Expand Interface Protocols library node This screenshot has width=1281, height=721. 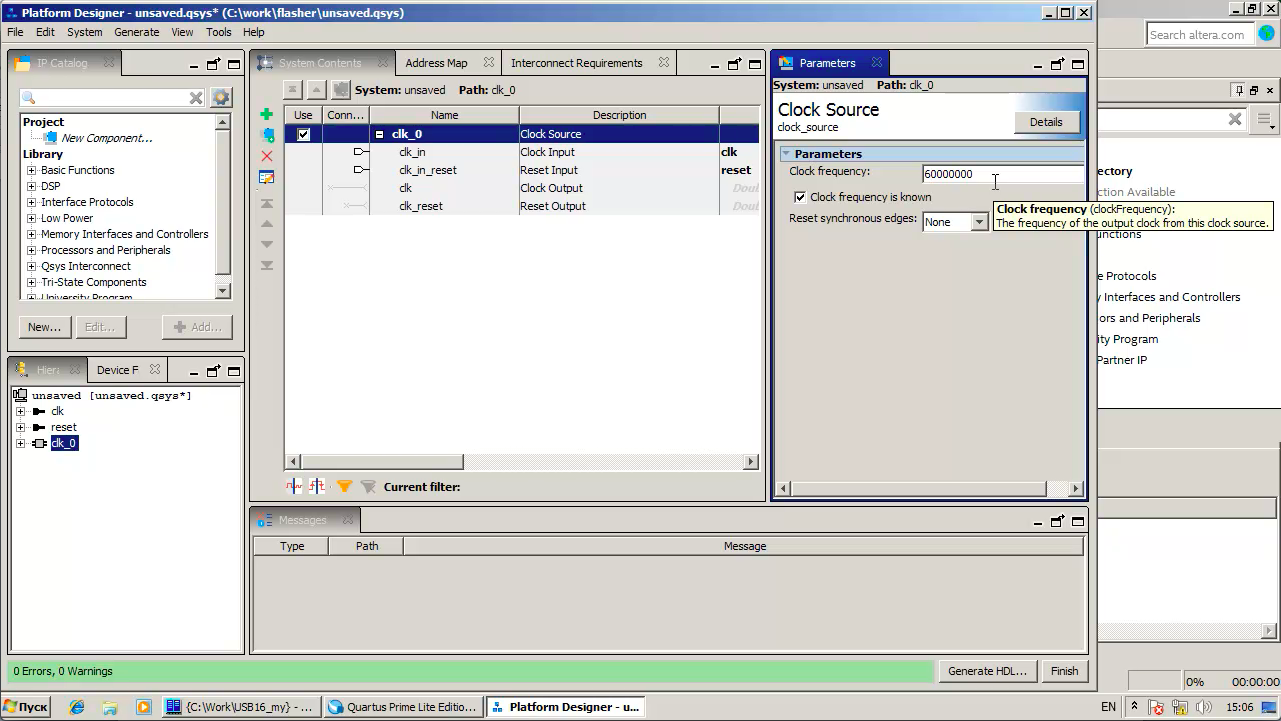pyautogui.click(x=32, y=202)
